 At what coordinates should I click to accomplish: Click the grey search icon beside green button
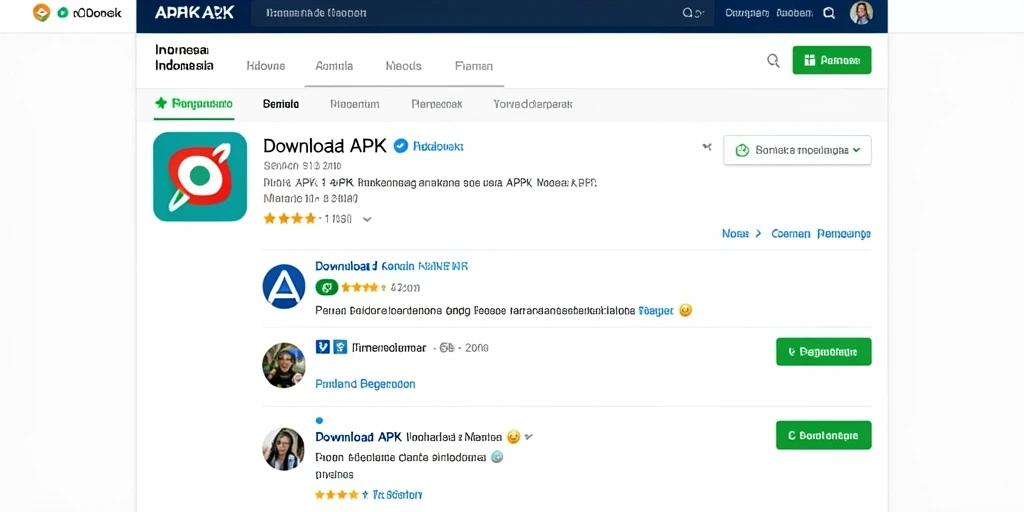coord(773,61)
